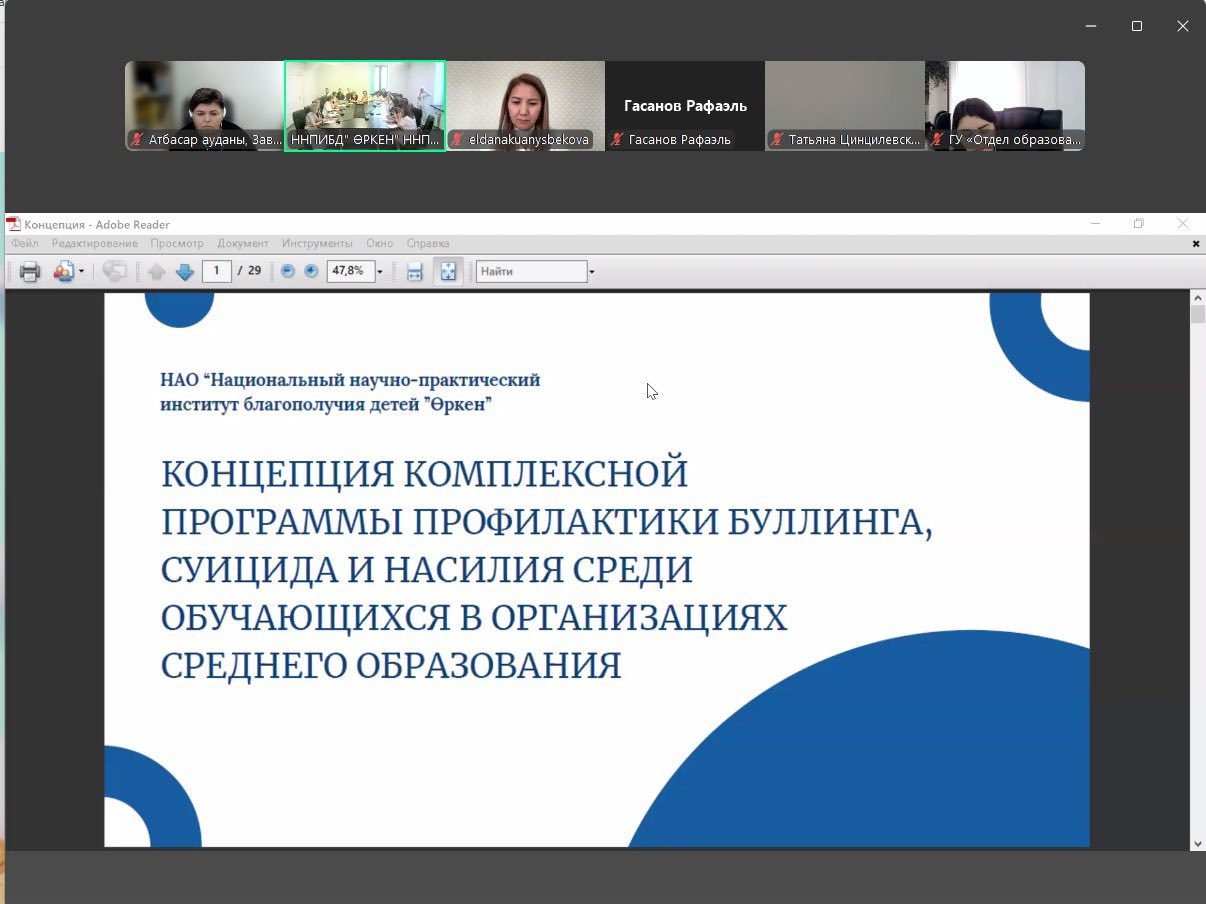Click the line 'СУИЦИДА И НАСИЛИЯ СРЕДИ'

(x=427, y=570)
